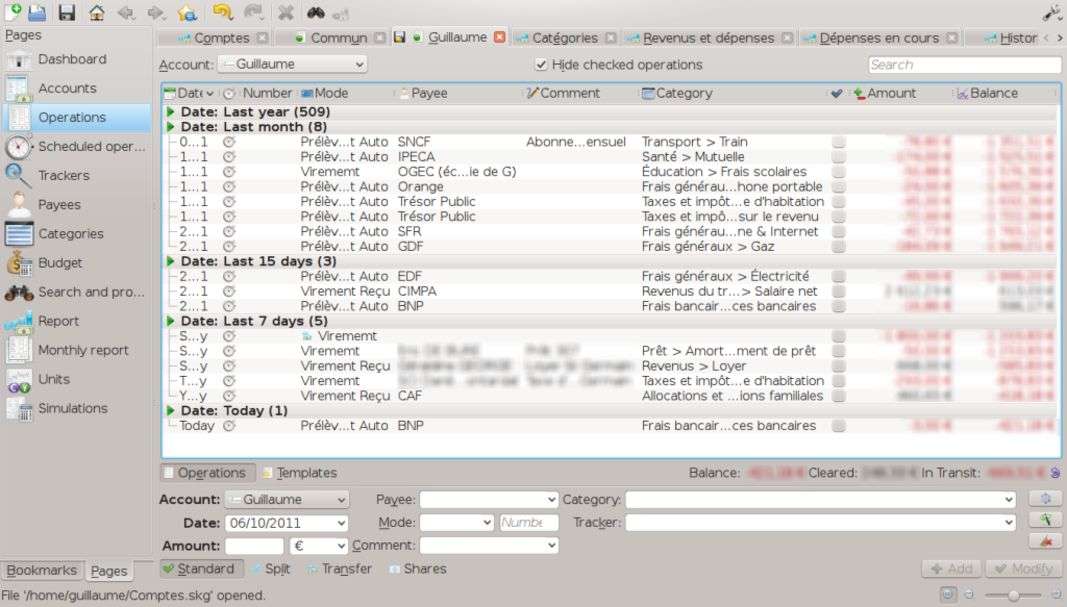1067x607 pixels.
Task: Toggle Hide checked operations checkbox
Action: coord(542,65)
